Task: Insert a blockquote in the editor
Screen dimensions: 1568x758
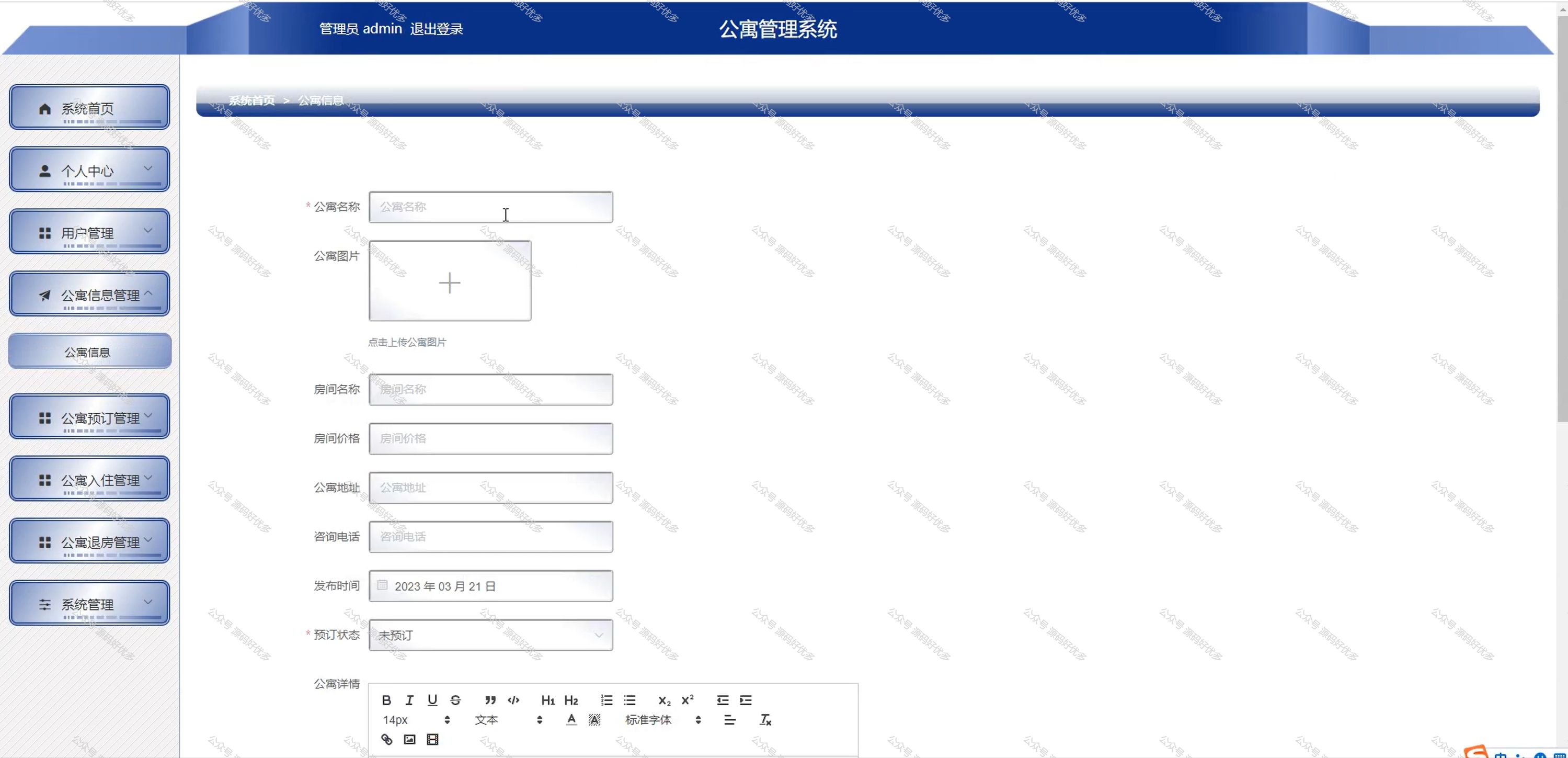Action: (490, 700)
